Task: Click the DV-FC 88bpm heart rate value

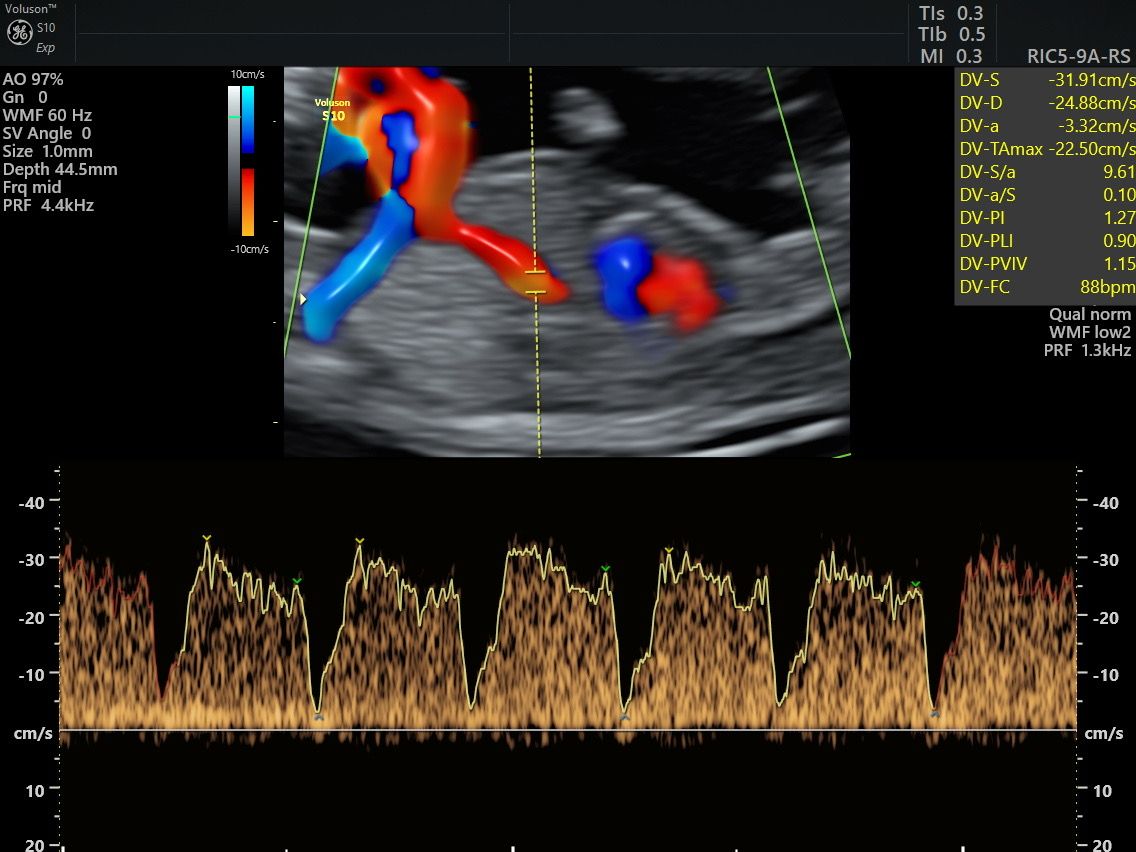Action: click(1112, 287)
